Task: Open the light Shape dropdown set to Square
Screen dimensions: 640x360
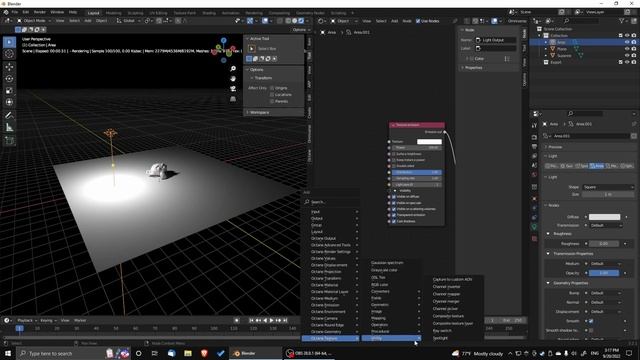Action: click(608, 187)
